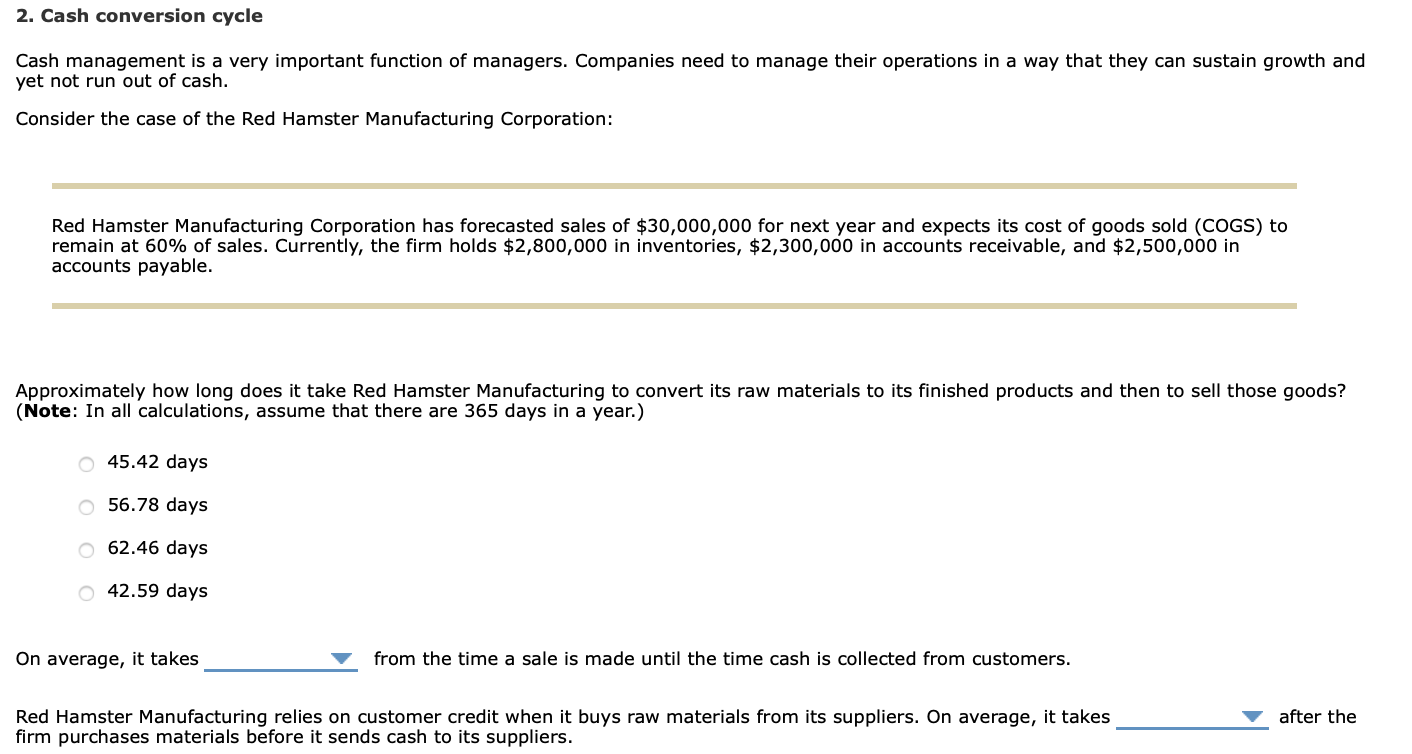The height and width of the screenshot is (754, 1412).
Task: Click the Red Hamster scenario text box
Action: click(x=670, y=245)
